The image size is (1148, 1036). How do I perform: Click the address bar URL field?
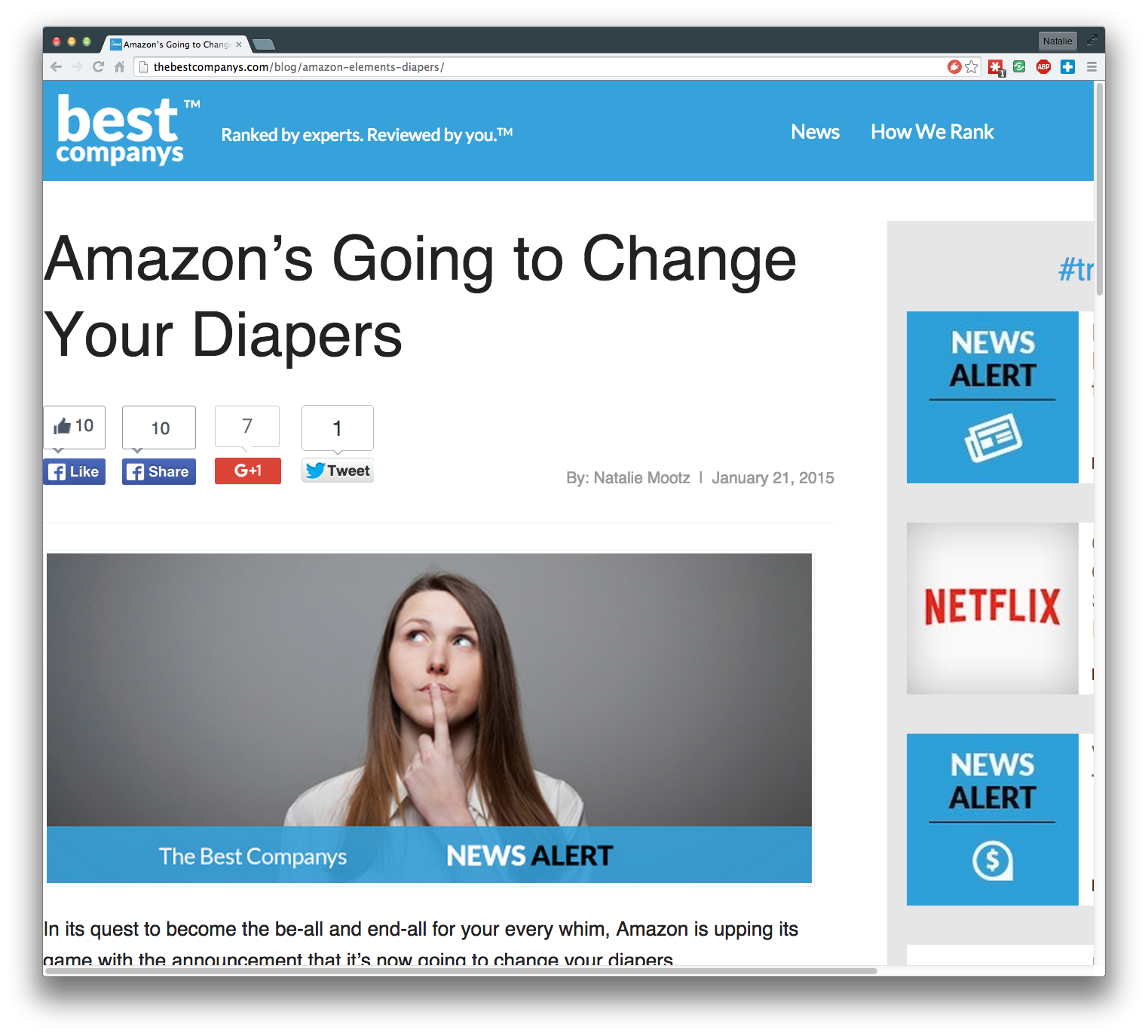[x=539, y=67]
